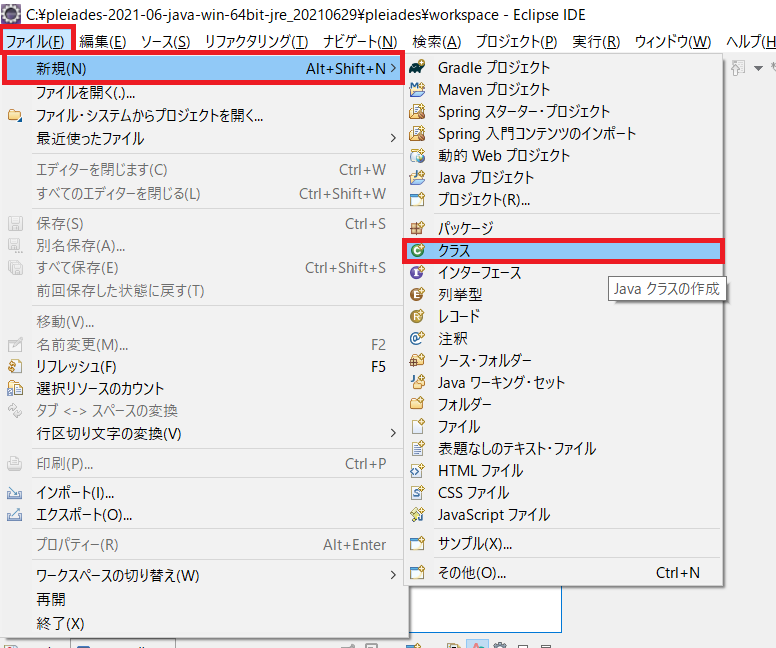Viewport: 776px width, 648px height.
Task: Click the Alt+Shift+N shortcut label
Action: 345,68
